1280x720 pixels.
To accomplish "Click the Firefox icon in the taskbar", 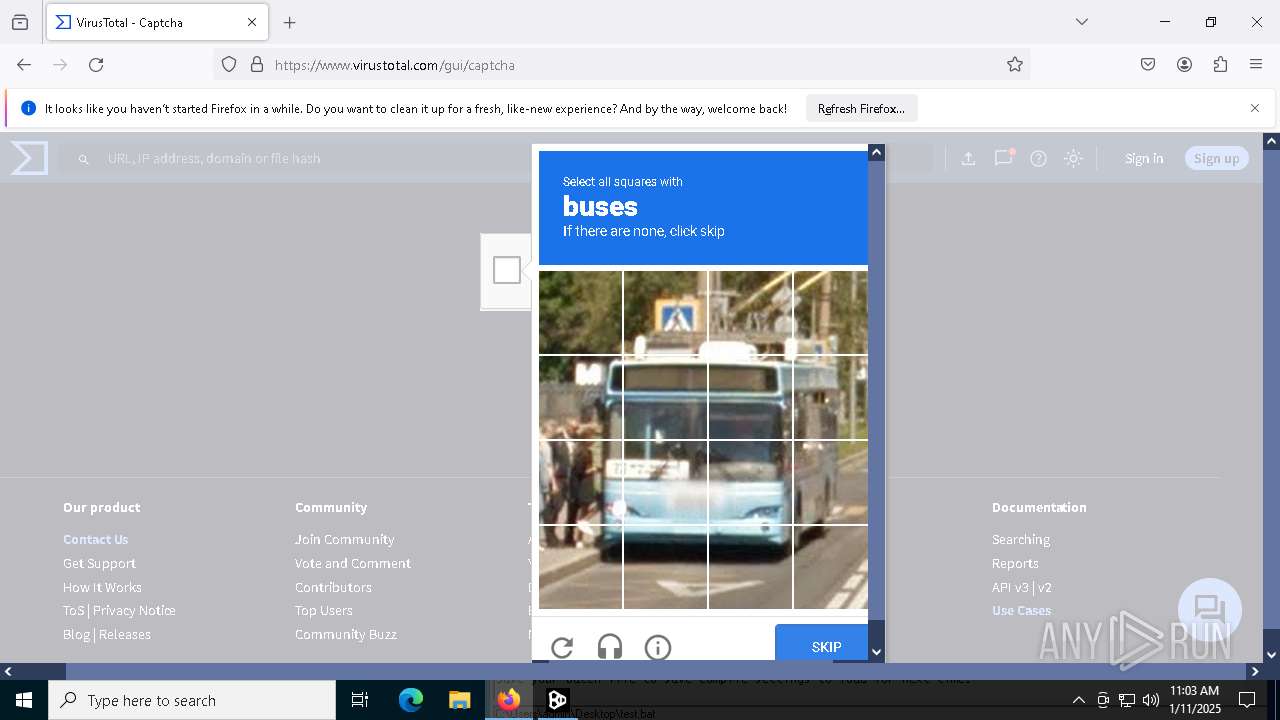I will 509,700.
